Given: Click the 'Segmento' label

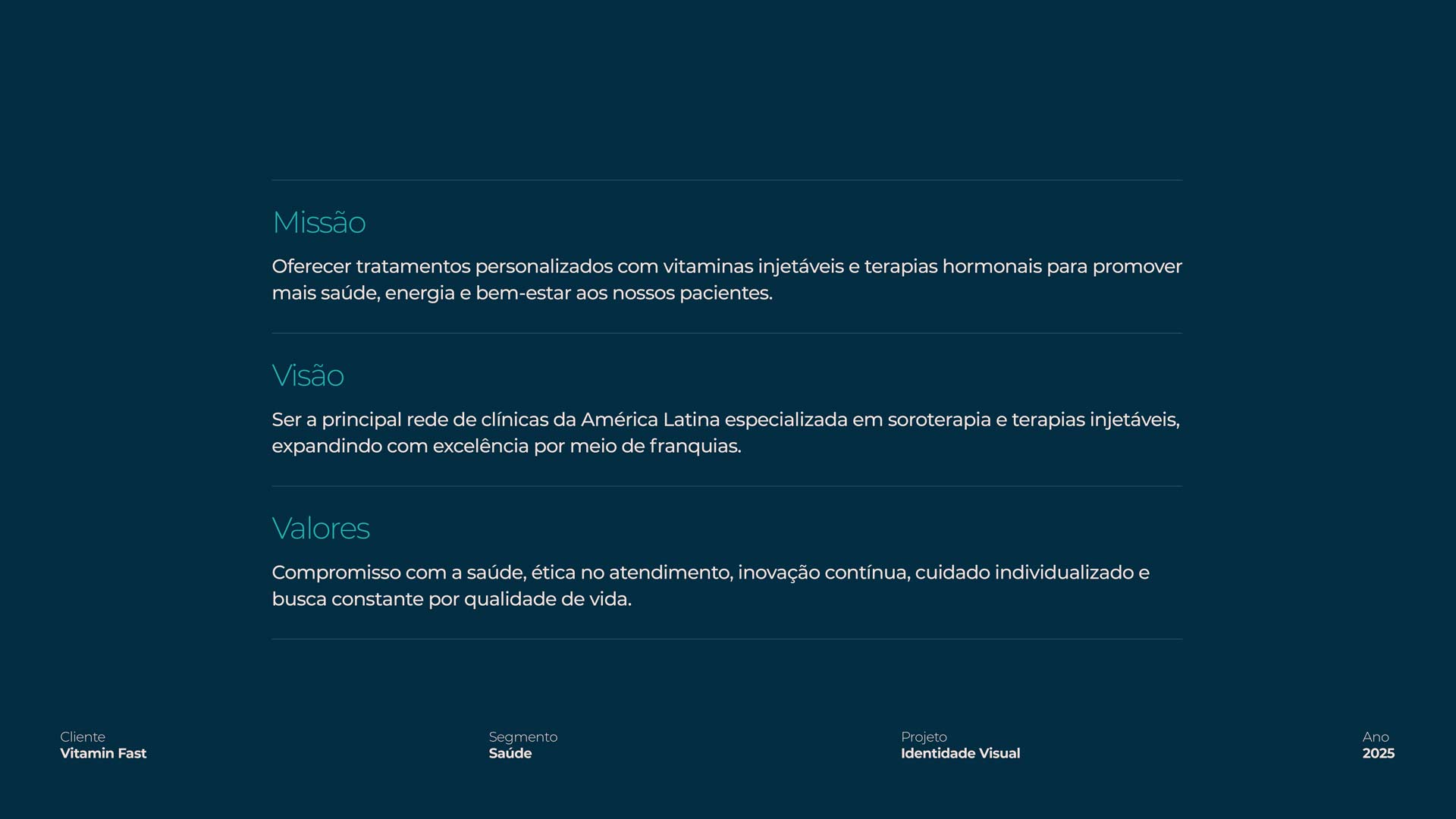Looking at the screenshot, I should pos(522,737).
